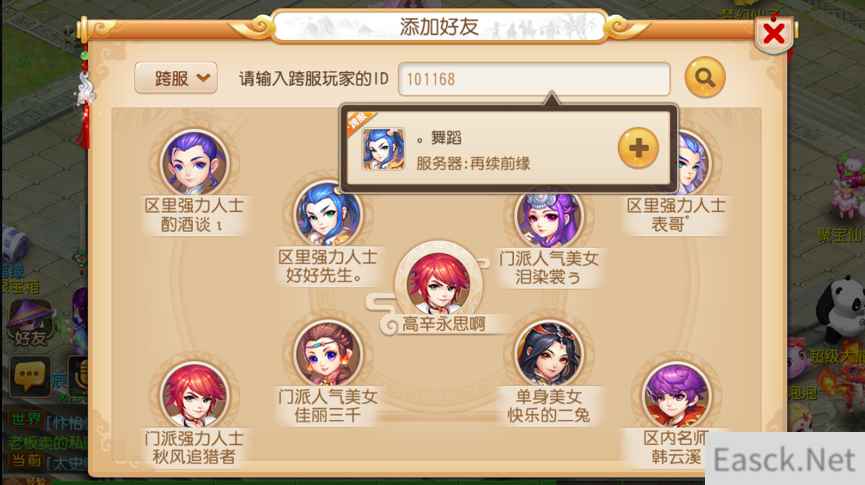Open the 跨服 server dropdown
Image resolution: width=865 pixels, height=485 pixels.
click(176, 78)
